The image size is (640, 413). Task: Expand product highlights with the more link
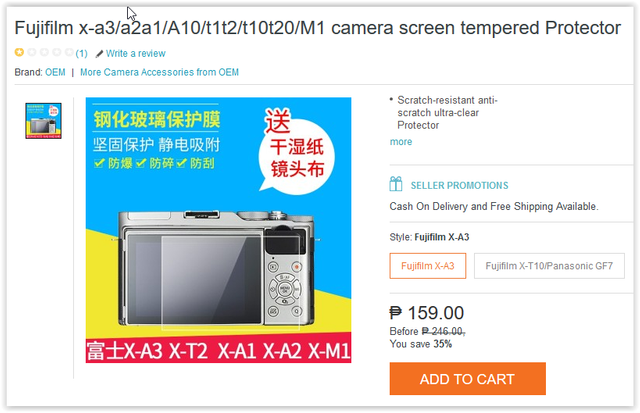[401, 142]
